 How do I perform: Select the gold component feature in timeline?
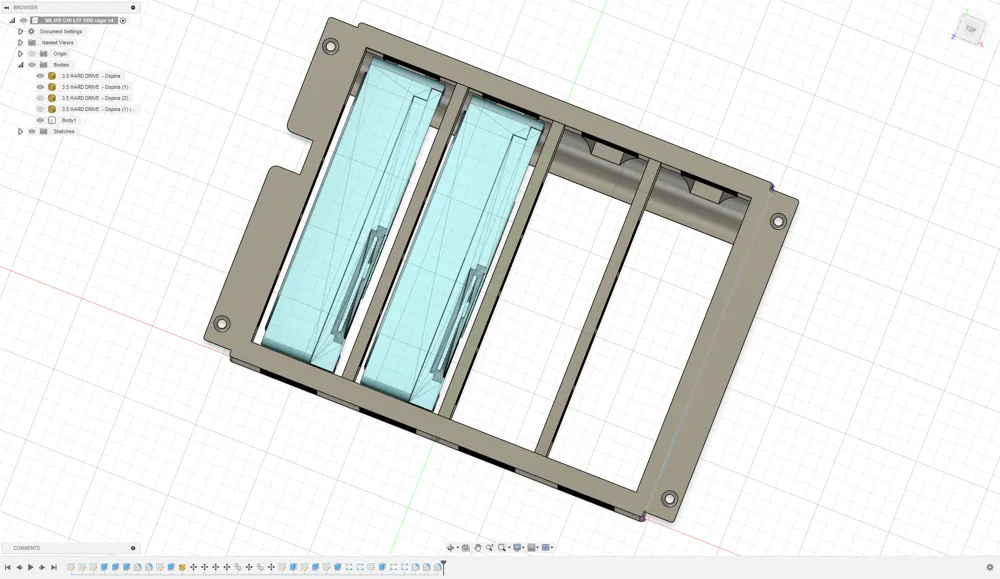[x=182, y=567]
